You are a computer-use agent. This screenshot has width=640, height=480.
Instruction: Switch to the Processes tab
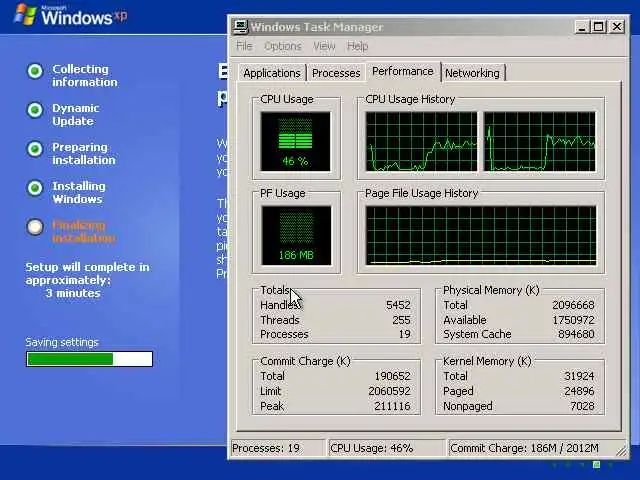click(x=336, y=73)
